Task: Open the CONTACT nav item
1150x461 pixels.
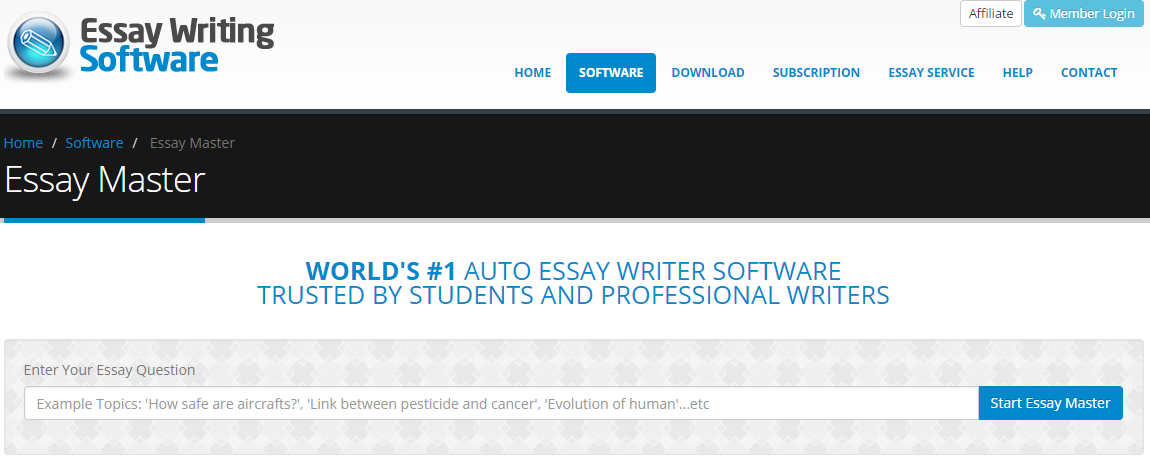Action: coord(1089,73)
